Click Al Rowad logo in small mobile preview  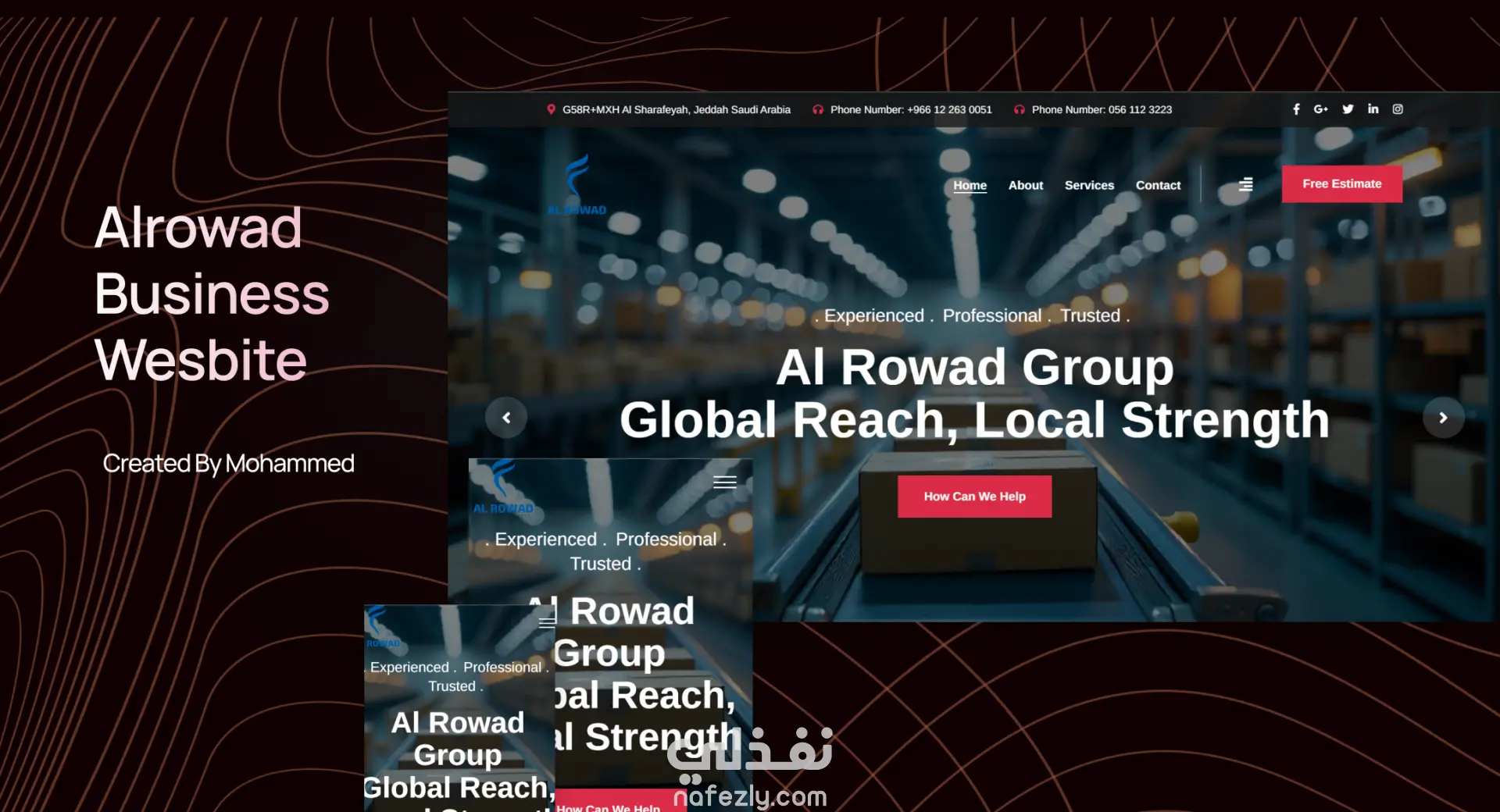382,627
